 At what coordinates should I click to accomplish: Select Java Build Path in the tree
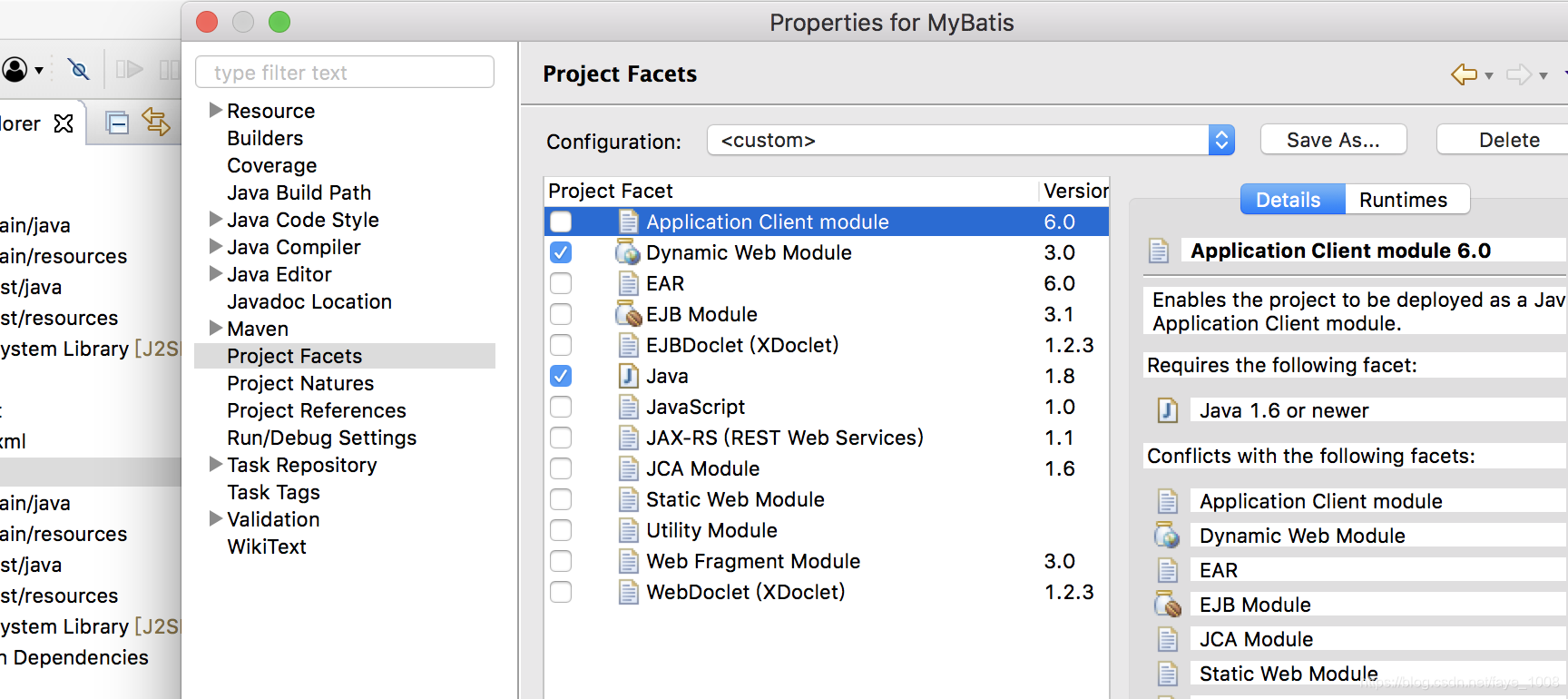tap(299, 192)
